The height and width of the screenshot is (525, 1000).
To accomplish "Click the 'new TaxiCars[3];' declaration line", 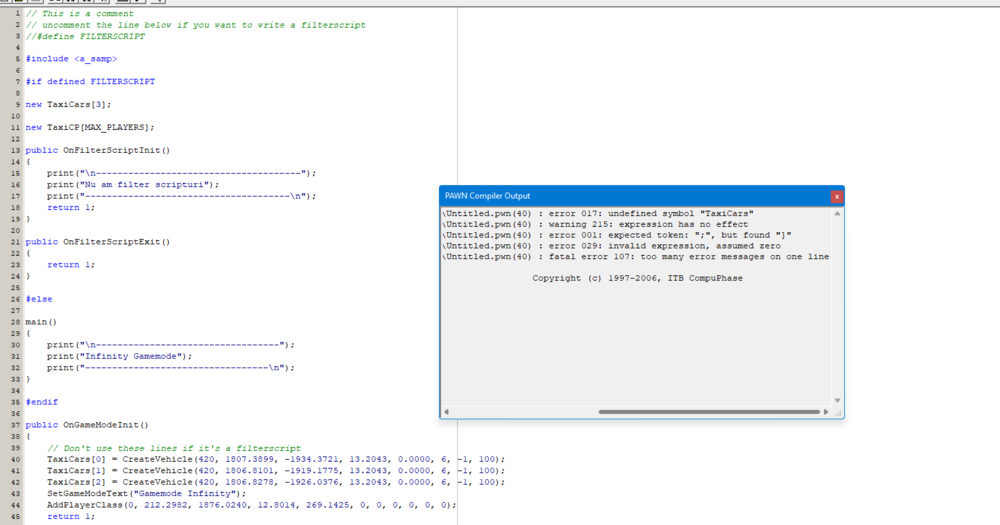I will (x=68, y=105).
